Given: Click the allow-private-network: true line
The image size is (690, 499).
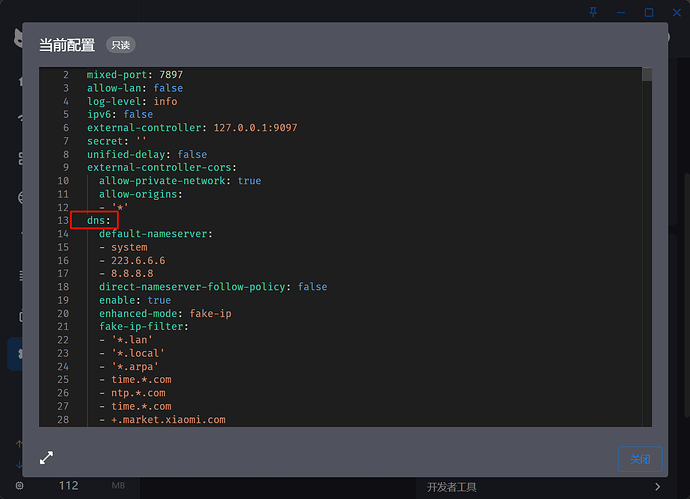Looking at the screenshot, I should coord(180,181).
